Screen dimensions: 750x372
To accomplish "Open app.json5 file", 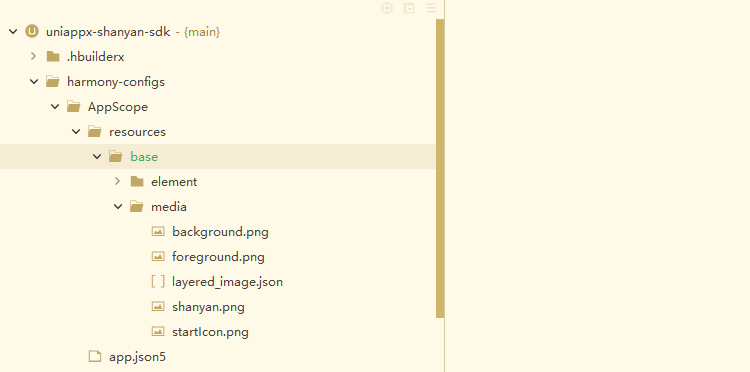I will pos(137,357).
